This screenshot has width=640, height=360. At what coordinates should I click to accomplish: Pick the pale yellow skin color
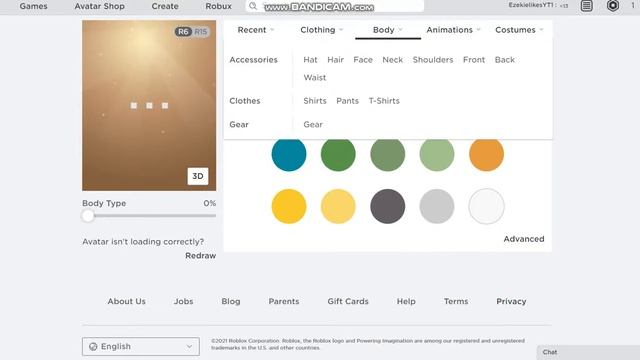tap(338, 206)
